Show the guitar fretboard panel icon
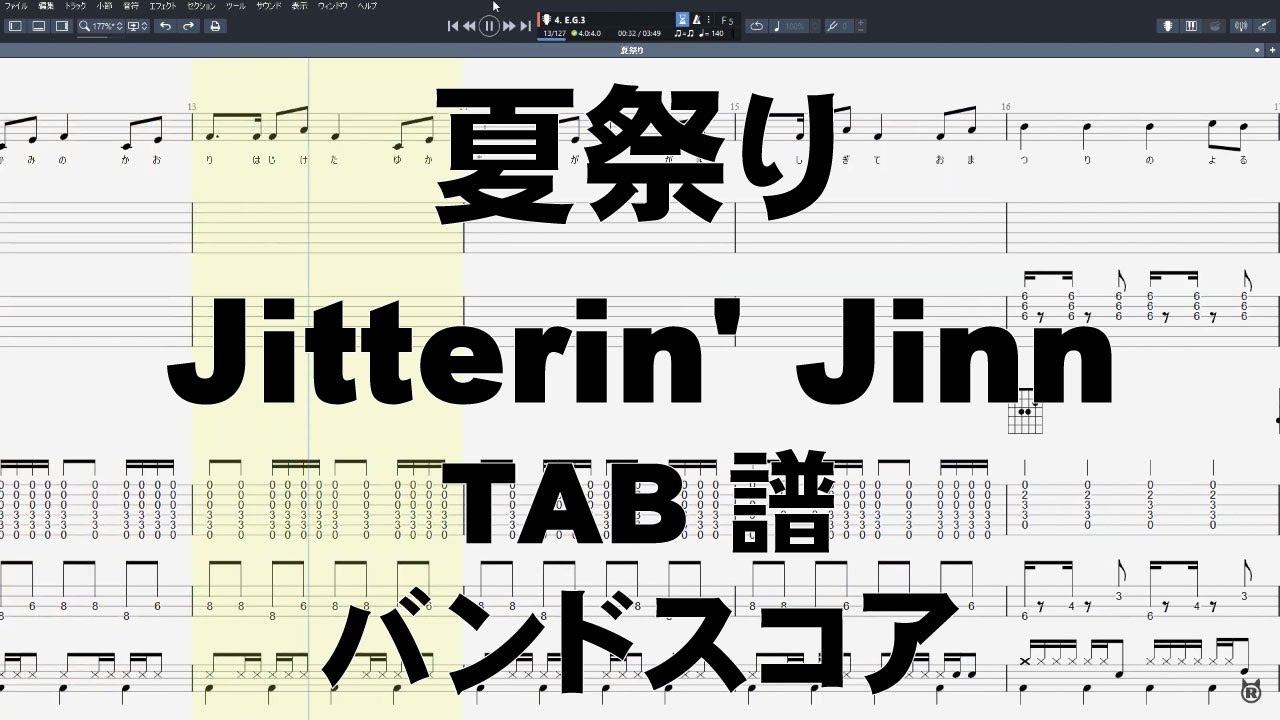This screenshot has width=1280, height=720. (x=1167, y=25)
